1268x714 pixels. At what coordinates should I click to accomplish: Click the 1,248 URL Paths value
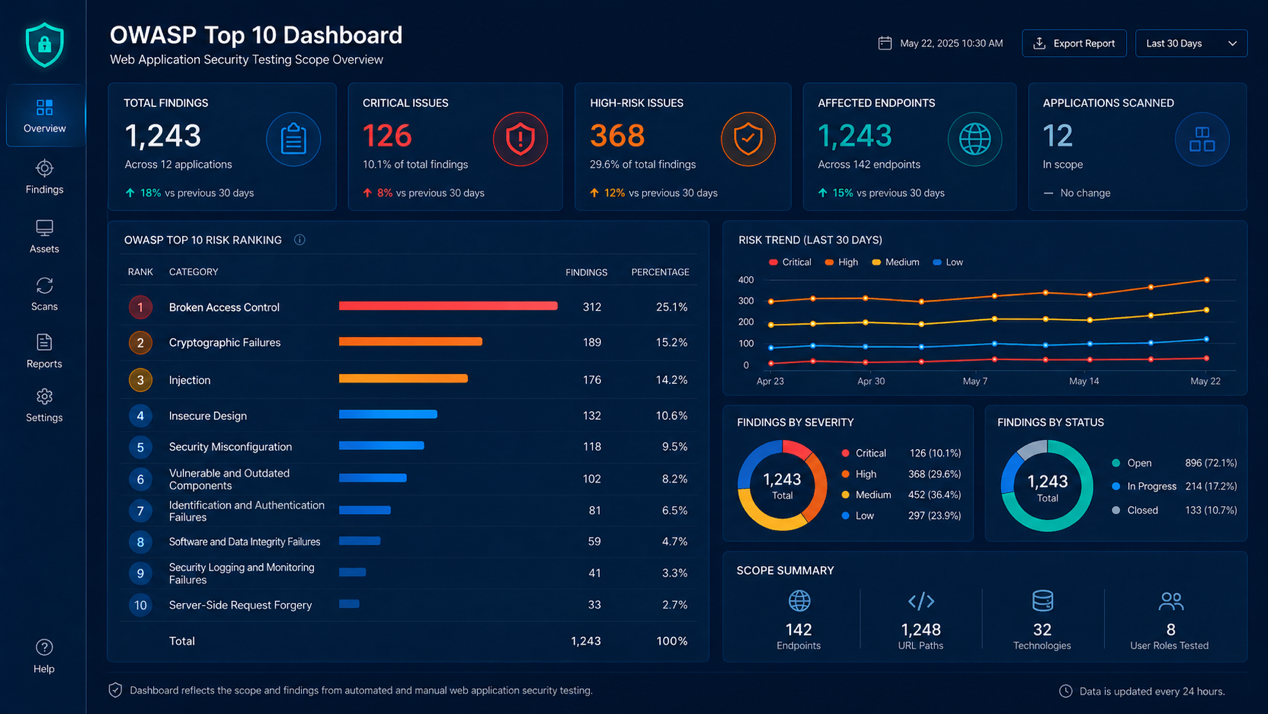[x=921, y=629]
